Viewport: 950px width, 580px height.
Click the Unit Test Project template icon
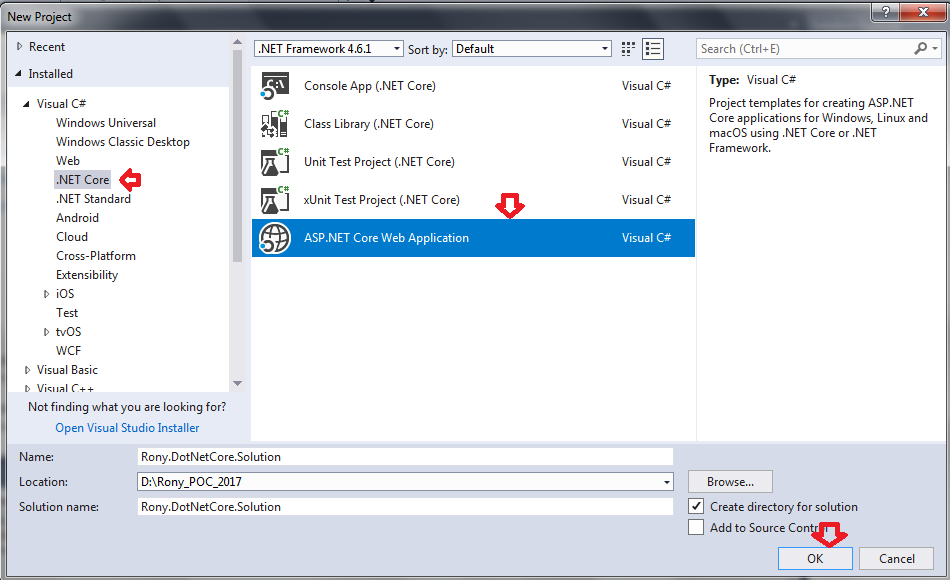[275, 162]
